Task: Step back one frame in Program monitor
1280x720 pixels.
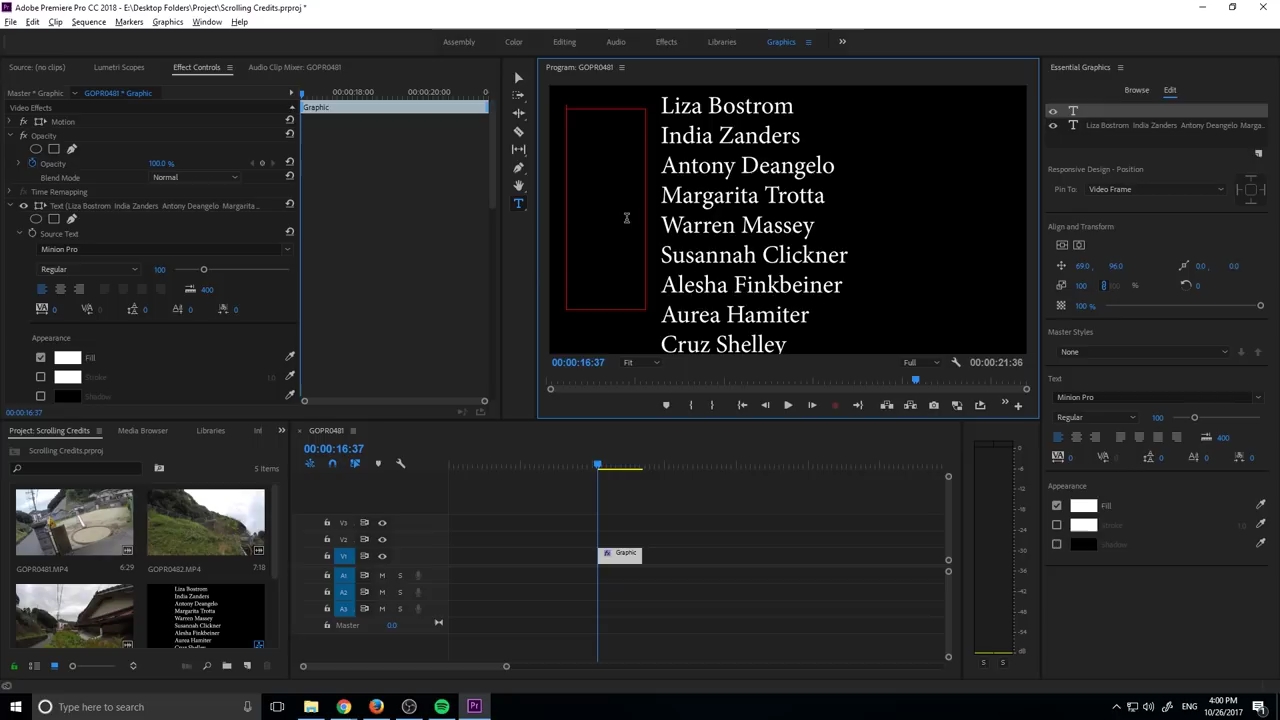Action: (765, 405)
